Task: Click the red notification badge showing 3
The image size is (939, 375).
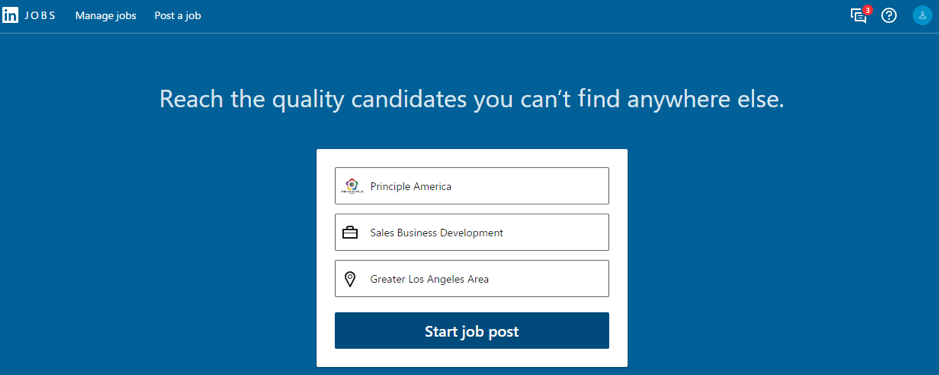Action: click(867, 10)
